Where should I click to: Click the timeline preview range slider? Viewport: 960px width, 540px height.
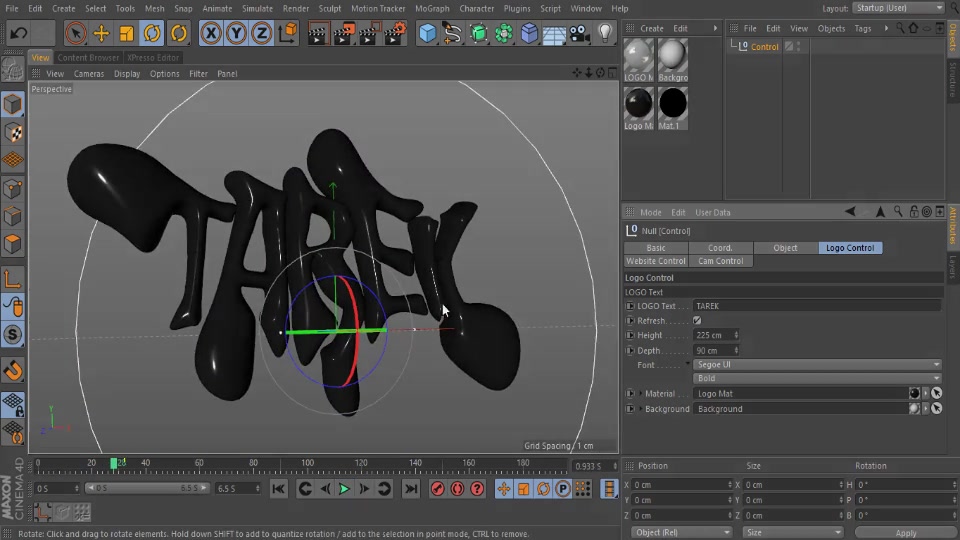pos(147,488)
